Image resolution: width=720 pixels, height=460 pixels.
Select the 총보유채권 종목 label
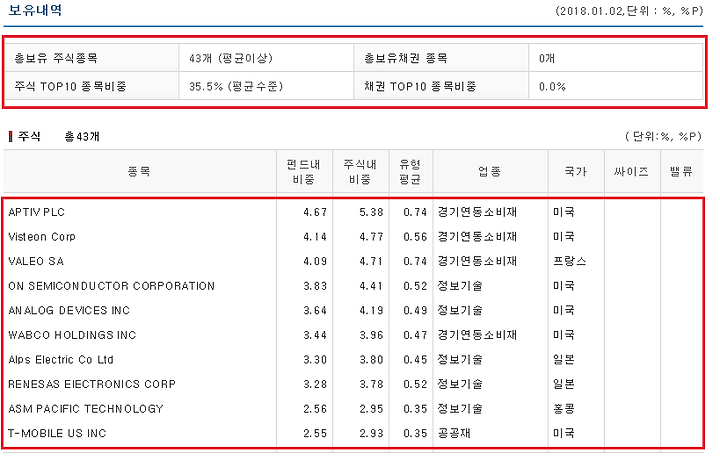pos(406,58)
